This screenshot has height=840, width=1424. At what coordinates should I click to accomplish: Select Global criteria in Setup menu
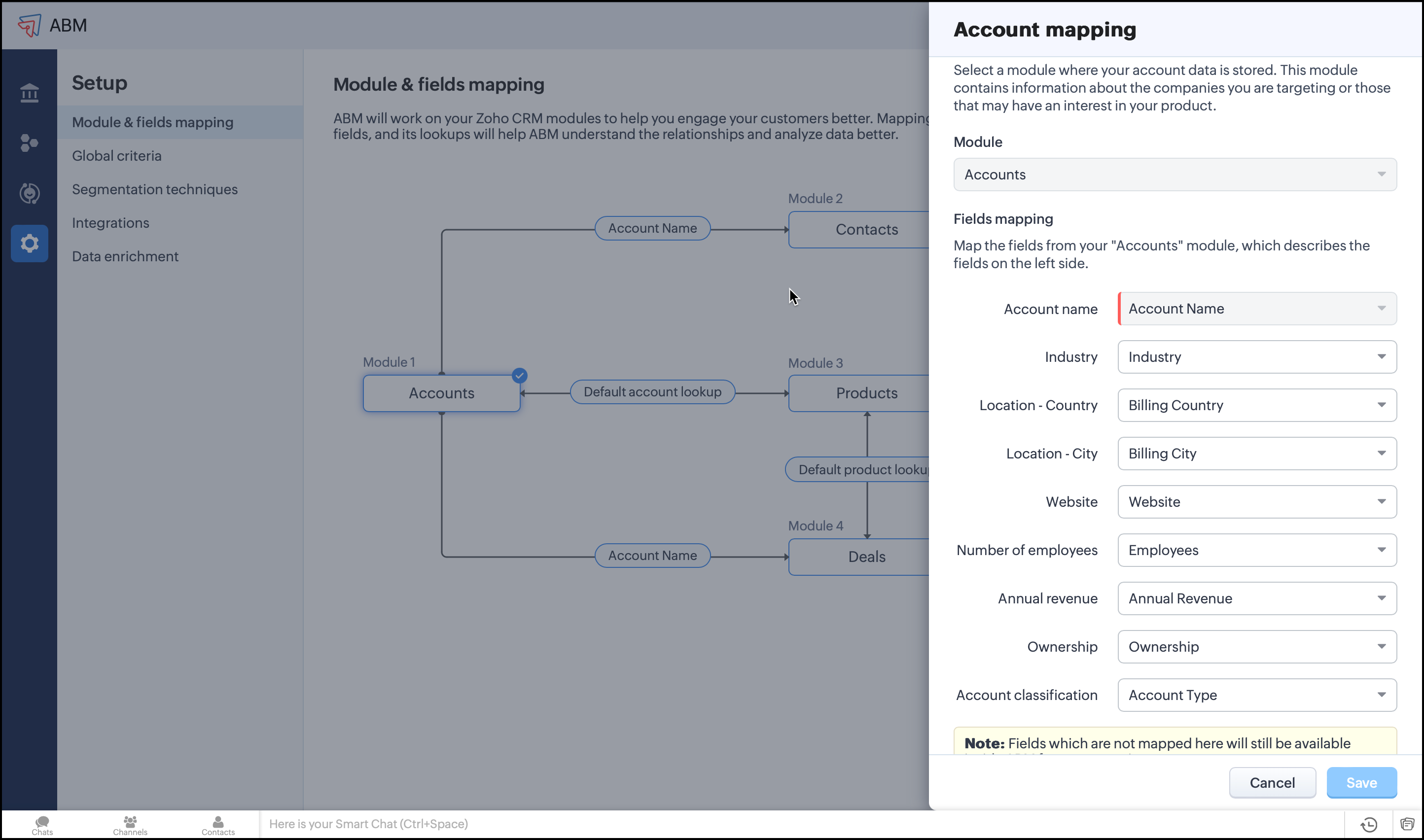(117, 156)
